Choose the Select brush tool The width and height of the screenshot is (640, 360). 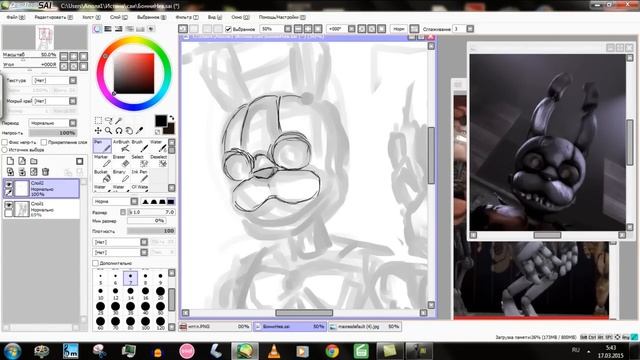[140, 161]
